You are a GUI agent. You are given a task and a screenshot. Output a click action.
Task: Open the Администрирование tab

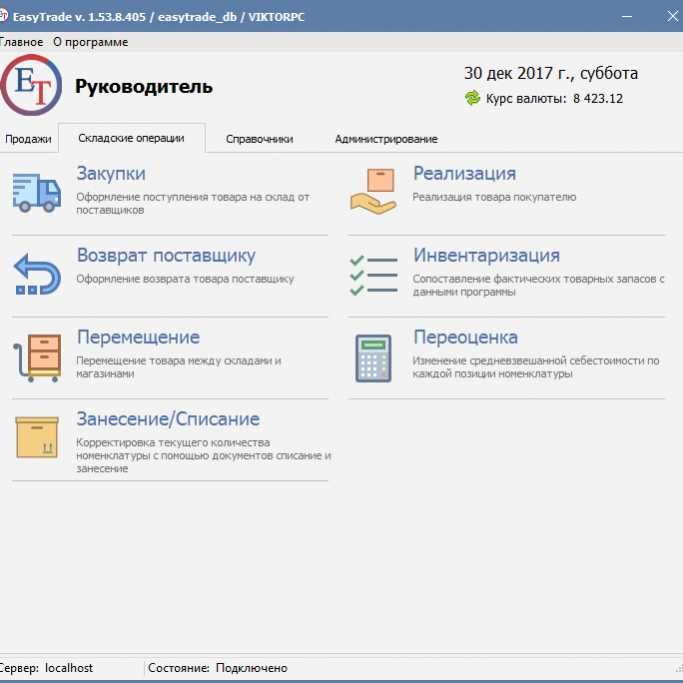[386, 139]
